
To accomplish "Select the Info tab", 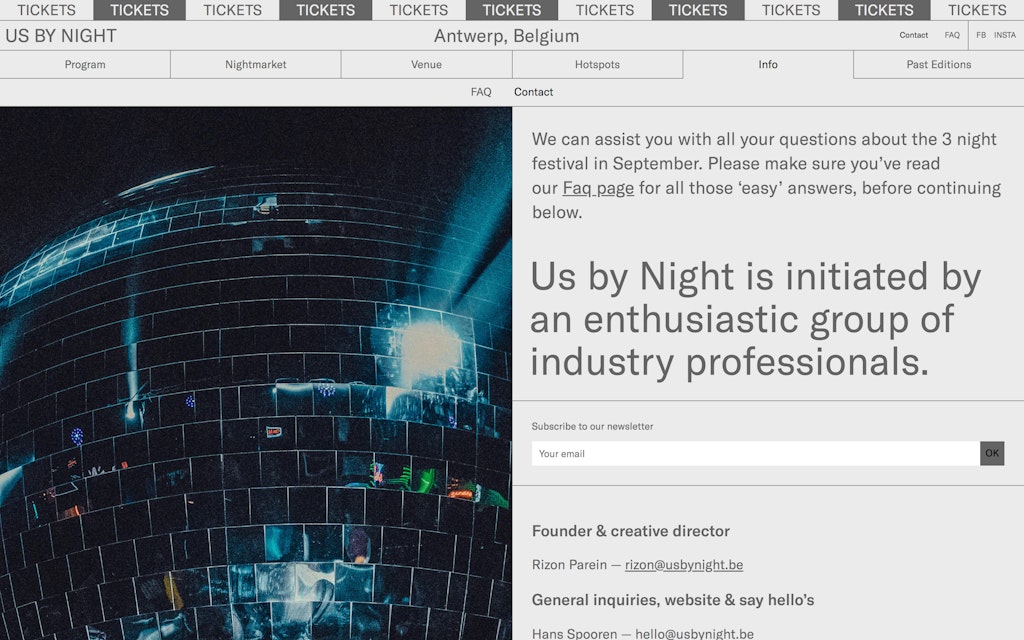I will 768,64.
